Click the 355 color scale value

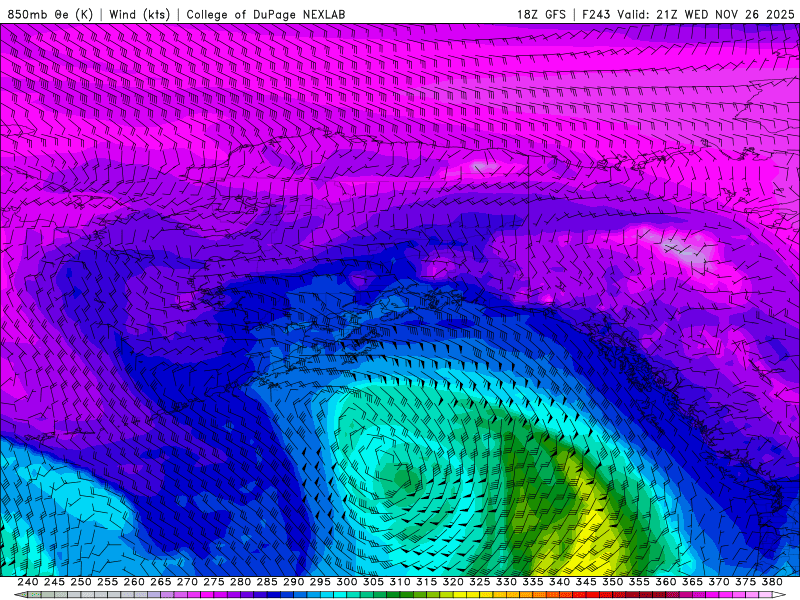point(639,582)
